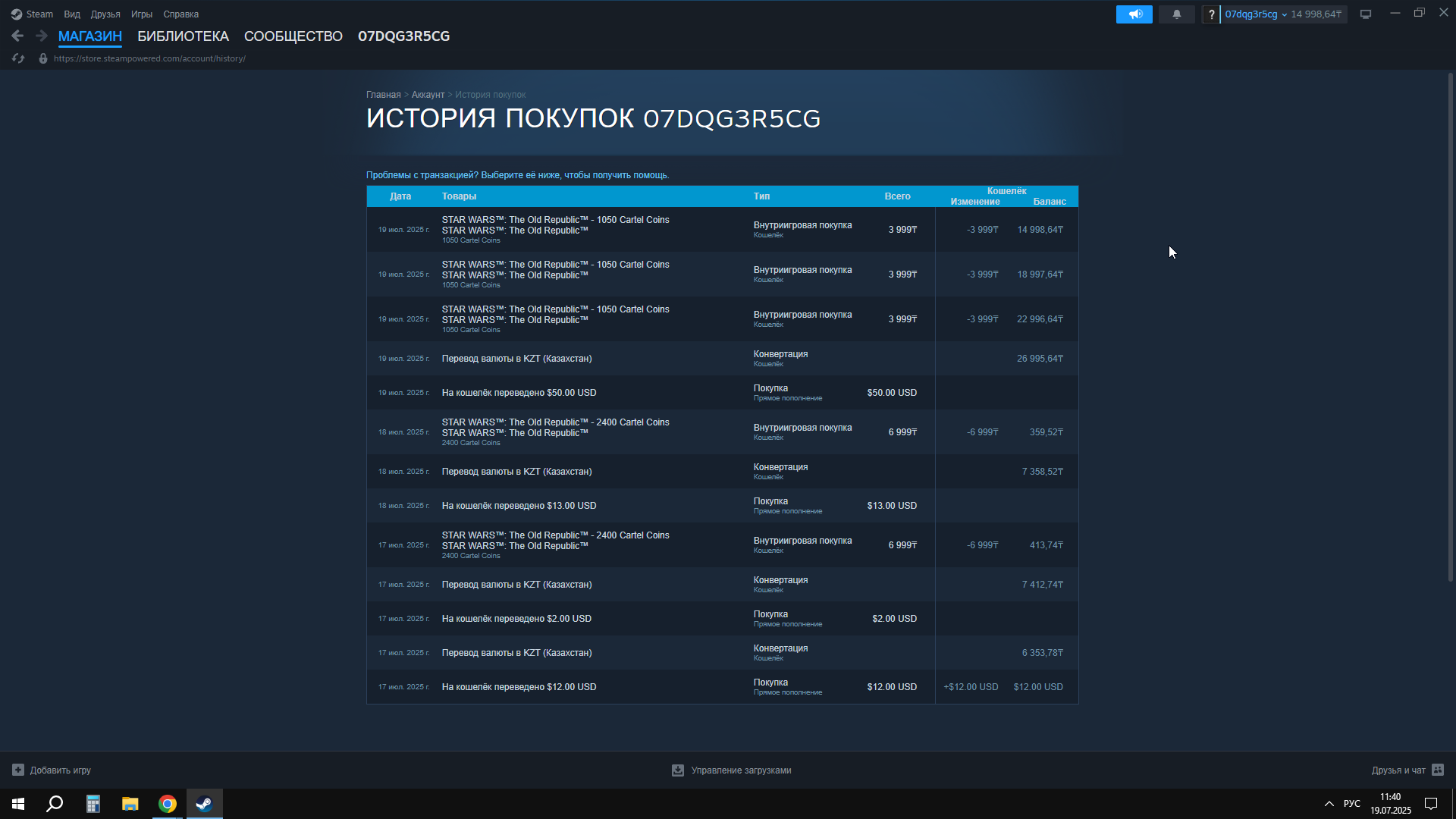Reload the page with refresh icon

pyautogui.click(x=18, y=58)
